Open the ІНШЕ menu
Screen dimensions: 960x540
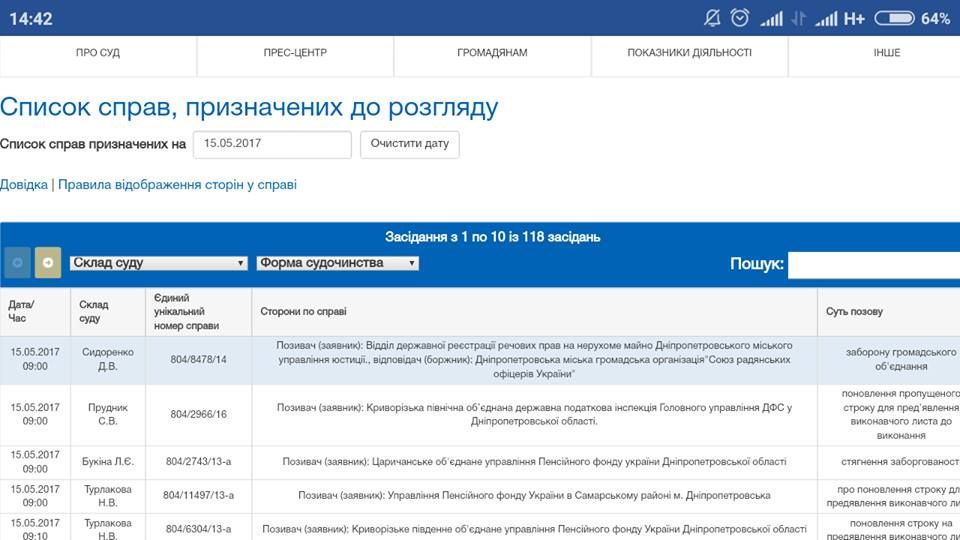pos(887,53)
